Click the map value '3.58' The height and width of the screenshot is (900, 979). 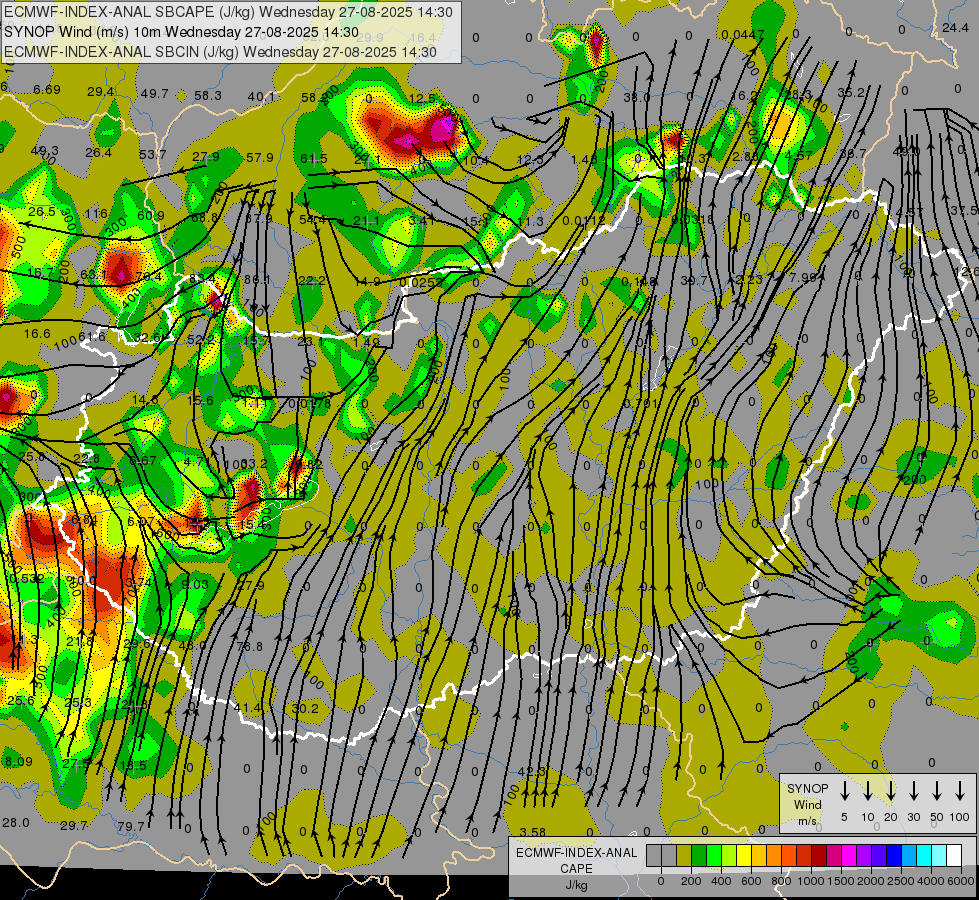533,832
